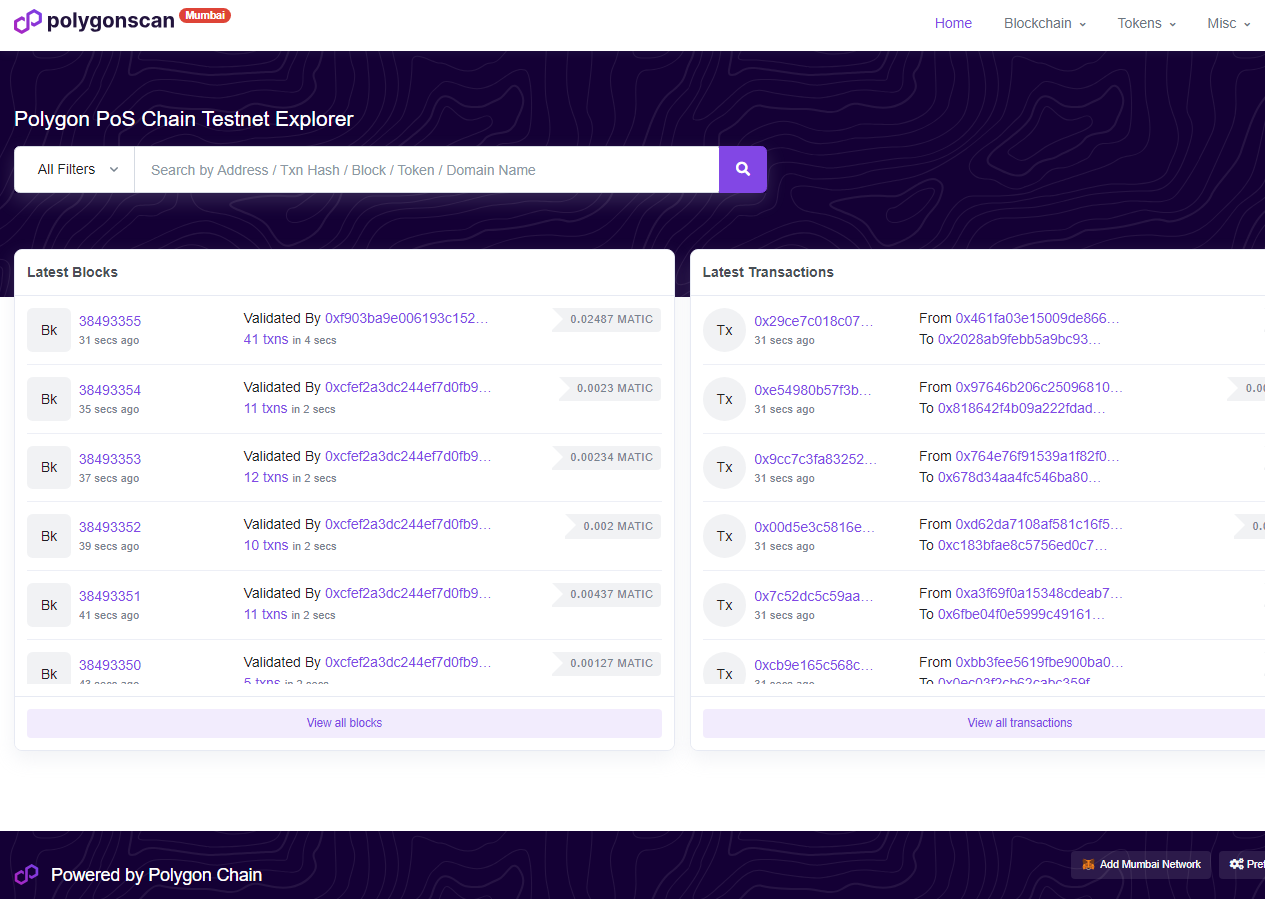Viewport: 1265px width, 899px height.
Task: Click the Tx icon for transaction 0x29ce7c018c07
Action: pos(725,330)
